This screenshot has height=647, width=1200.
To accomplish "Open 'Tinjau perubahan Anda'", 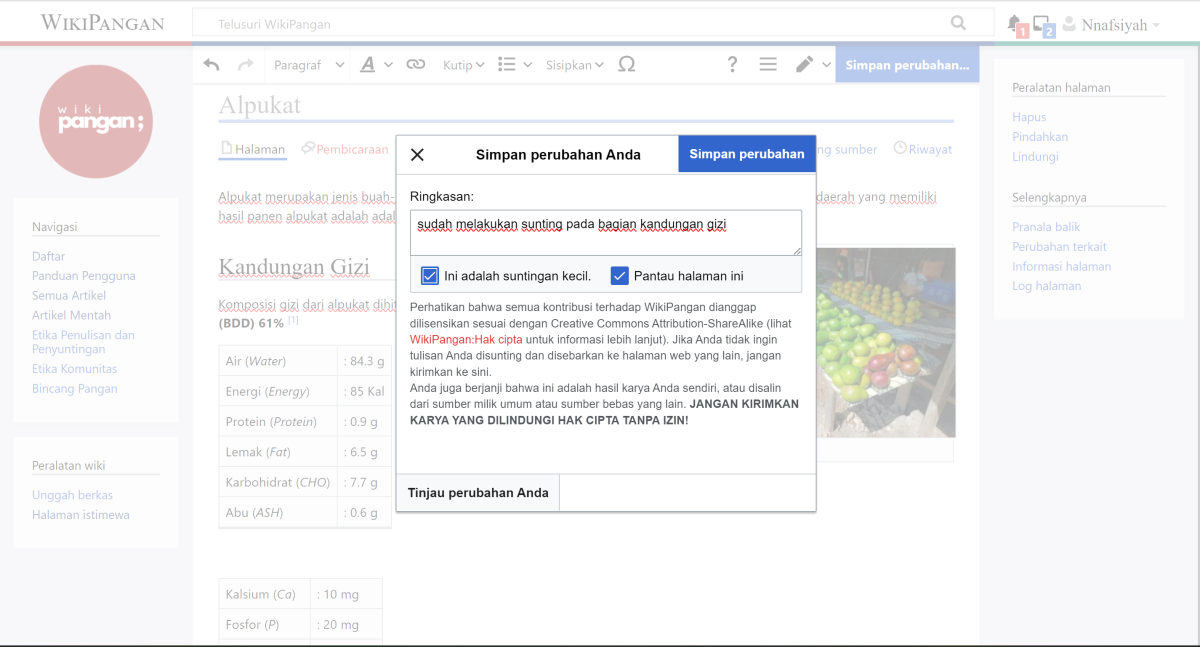I will coord(477,492).
